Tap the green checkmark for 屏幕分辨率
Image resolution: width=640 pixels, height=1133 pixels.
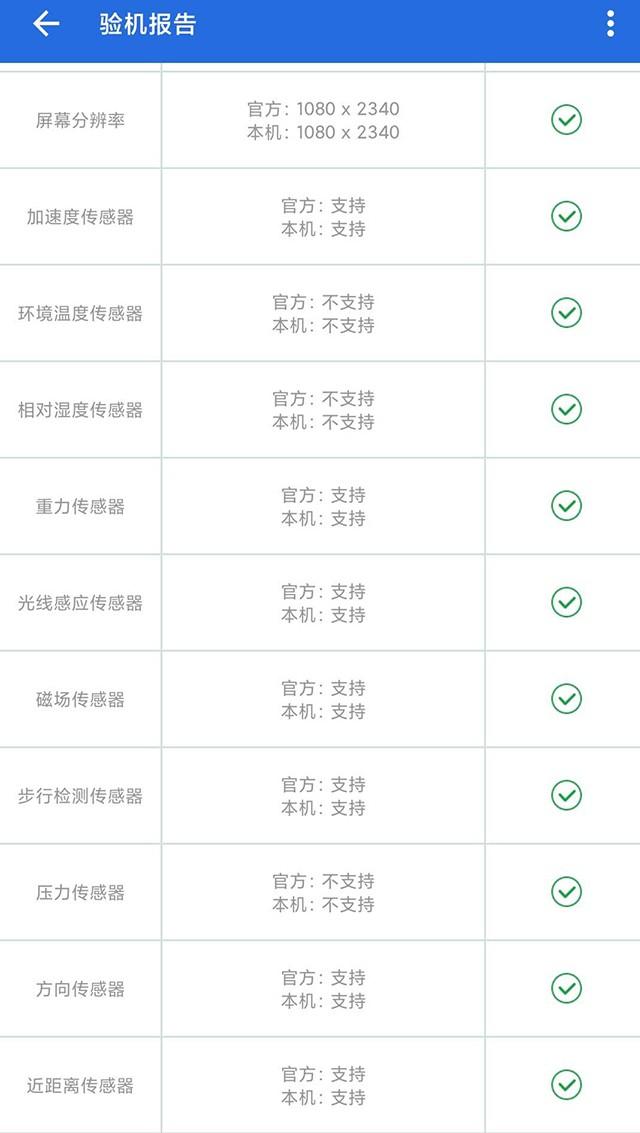[x=566, y=119]
